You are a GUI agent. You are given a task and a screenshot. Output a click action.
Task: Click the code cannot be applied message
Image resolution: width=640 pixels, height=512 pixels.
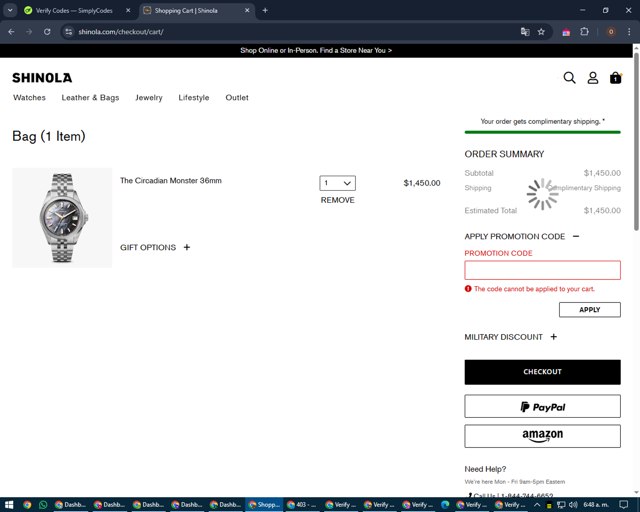534,289
